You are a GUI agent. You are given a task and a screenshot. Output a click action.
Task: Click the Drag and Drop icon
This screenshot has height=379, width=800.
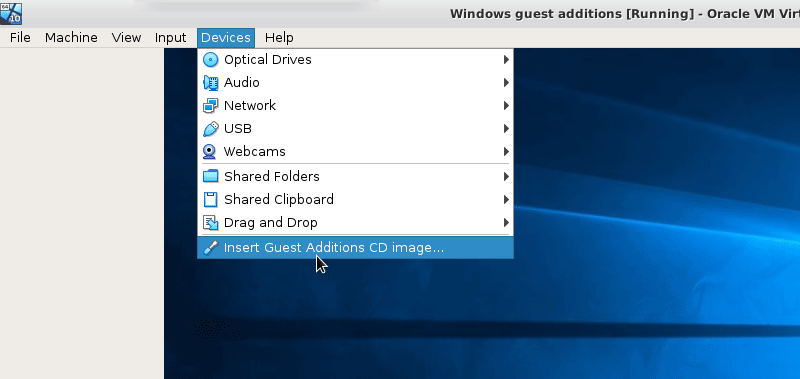210,222
